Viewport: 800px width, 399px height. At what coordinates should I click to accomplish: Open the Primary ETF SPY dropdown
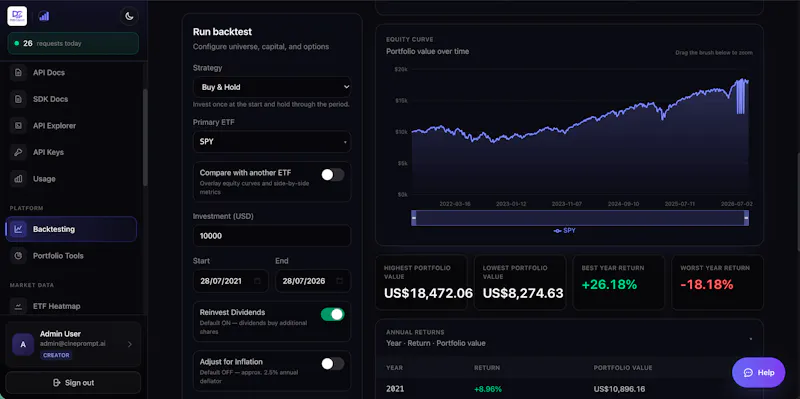pyautogui.click(x=272, y=142)
